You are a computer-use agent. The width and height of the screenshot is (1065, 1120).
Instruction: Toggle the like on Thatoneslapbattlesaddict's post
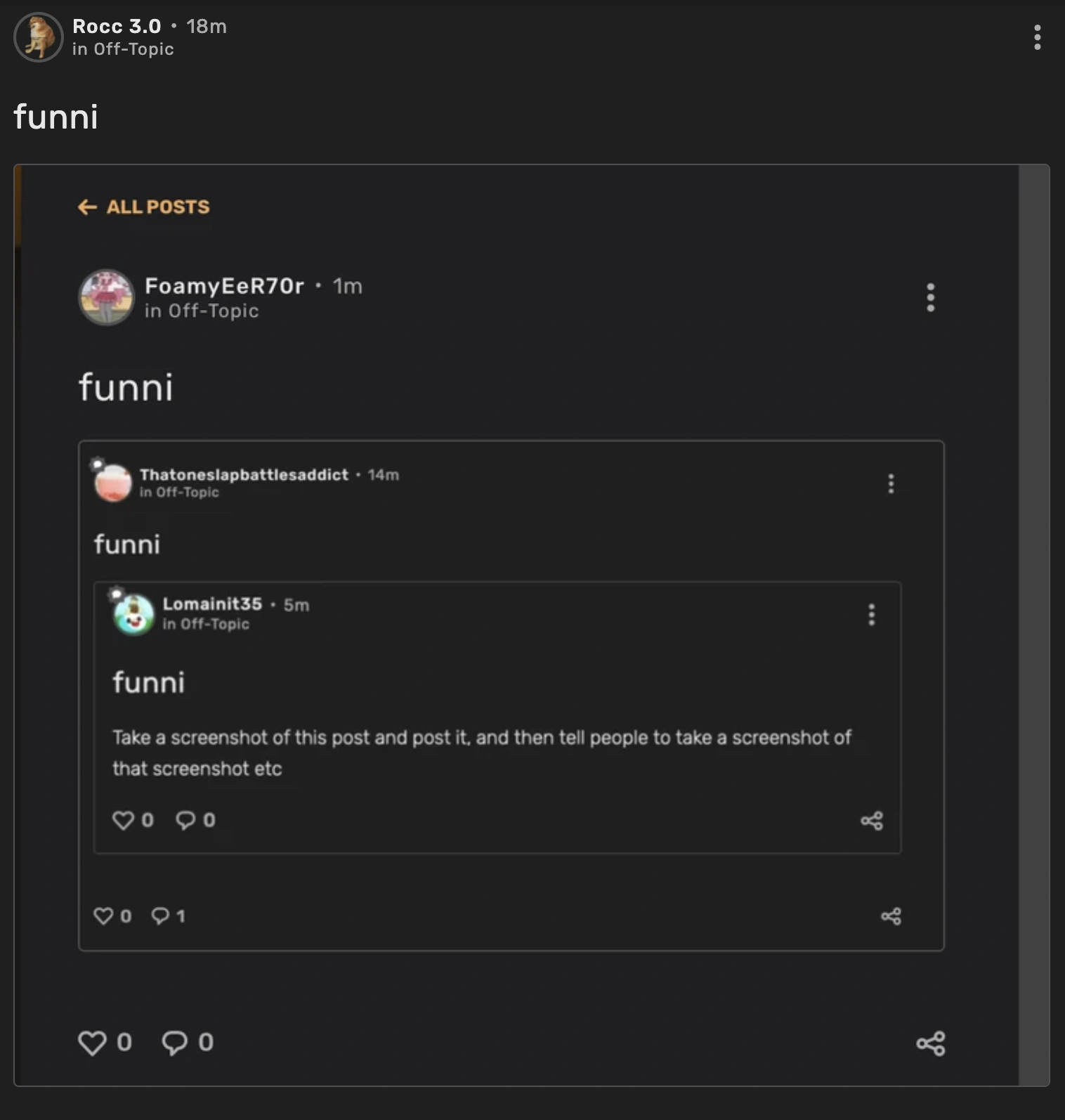pyautogui.click(x=104, y=916)
